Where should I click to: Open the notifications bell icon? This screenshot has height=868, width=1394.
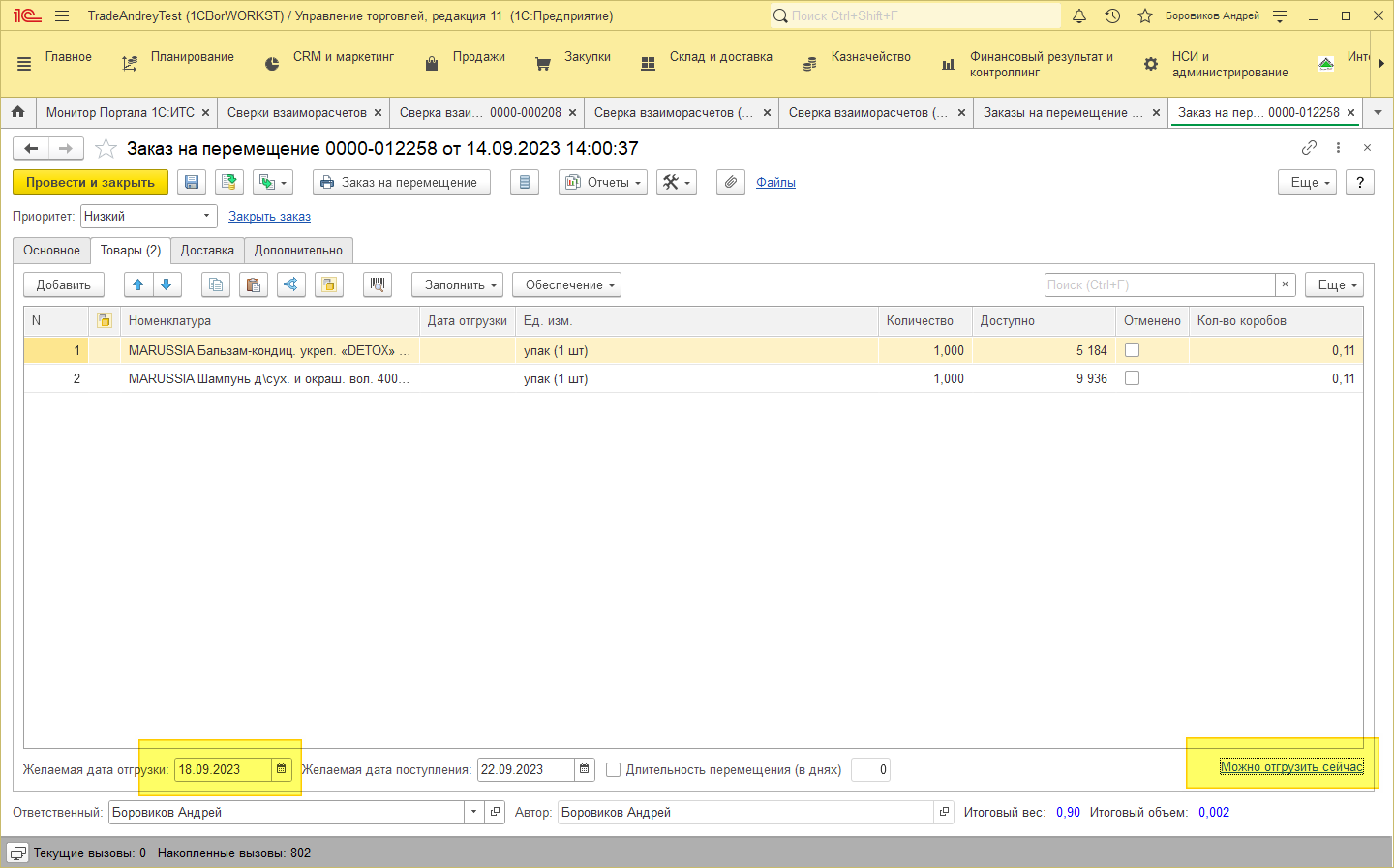(x=1079, y=16)
